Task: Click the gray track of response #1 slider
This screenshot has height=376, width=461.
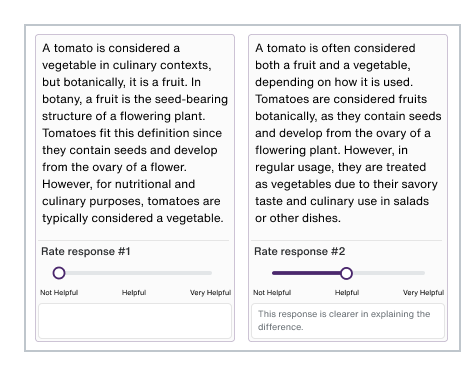Action: click(x=139, y=273)
